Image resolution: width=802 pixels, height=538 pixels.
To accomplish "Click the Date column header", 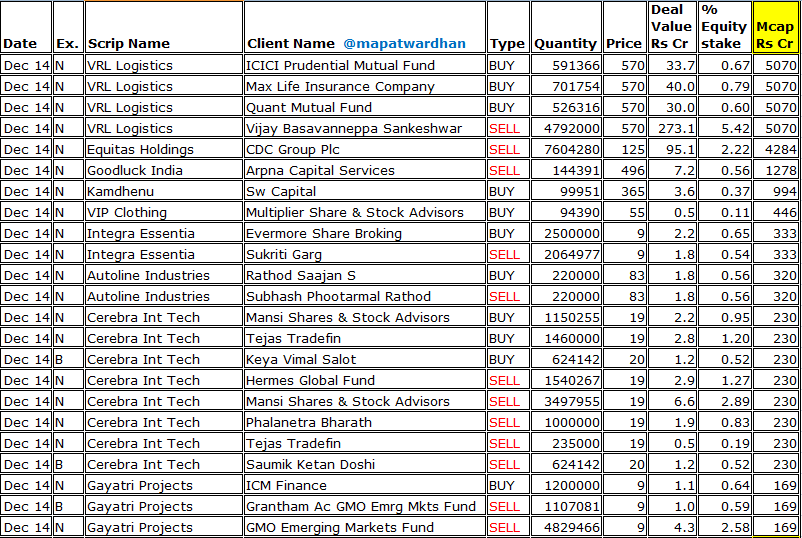I will pyautogui.click(x=26, y=27).
